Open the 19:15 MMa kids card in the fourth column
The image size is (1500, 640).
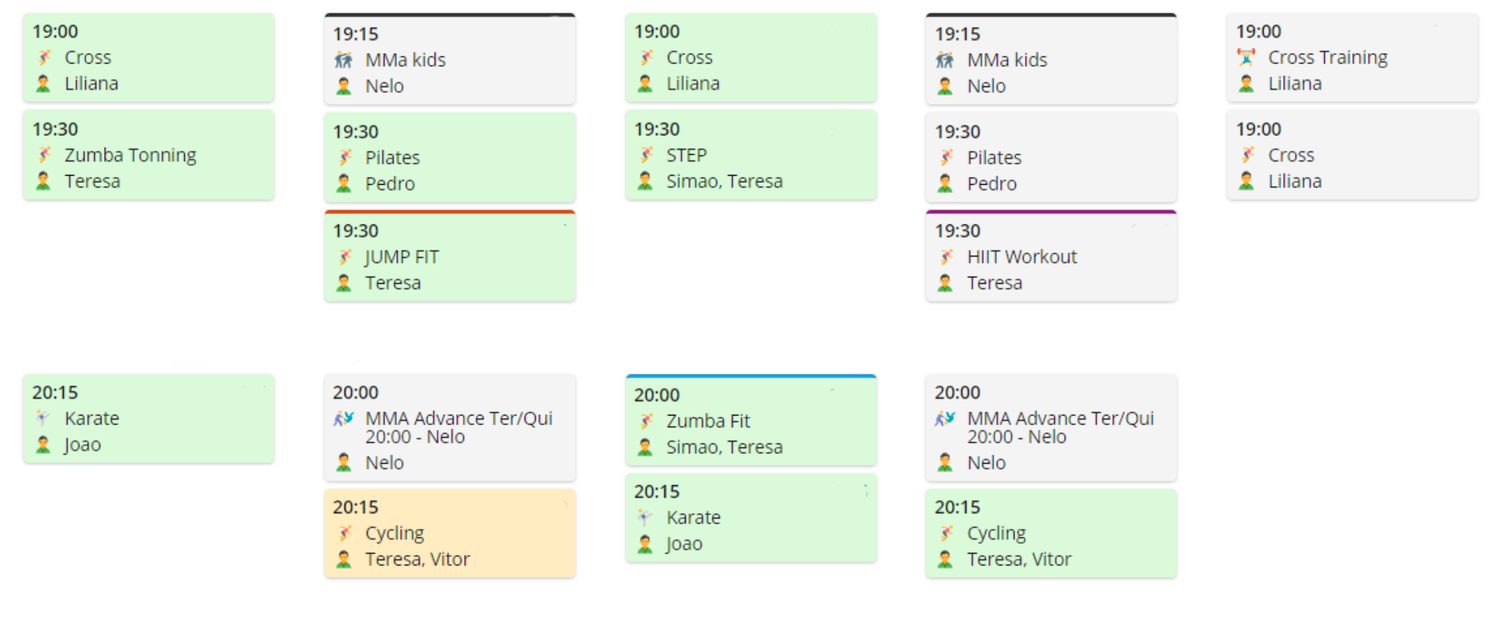[1051, 59]
